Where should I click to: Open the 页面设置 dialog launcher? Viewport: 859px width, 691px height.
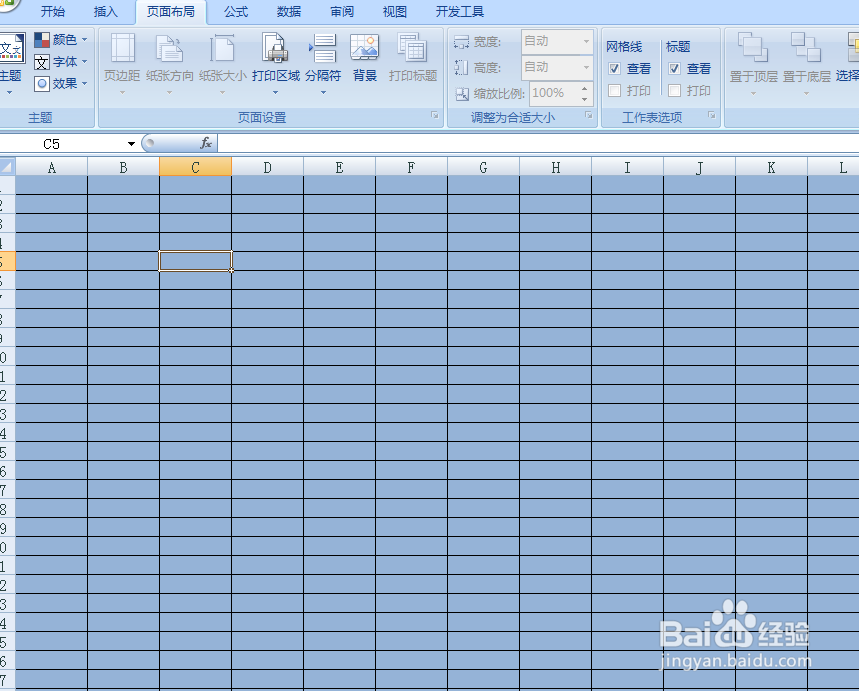pyautogui.click(x=434, y=115)
